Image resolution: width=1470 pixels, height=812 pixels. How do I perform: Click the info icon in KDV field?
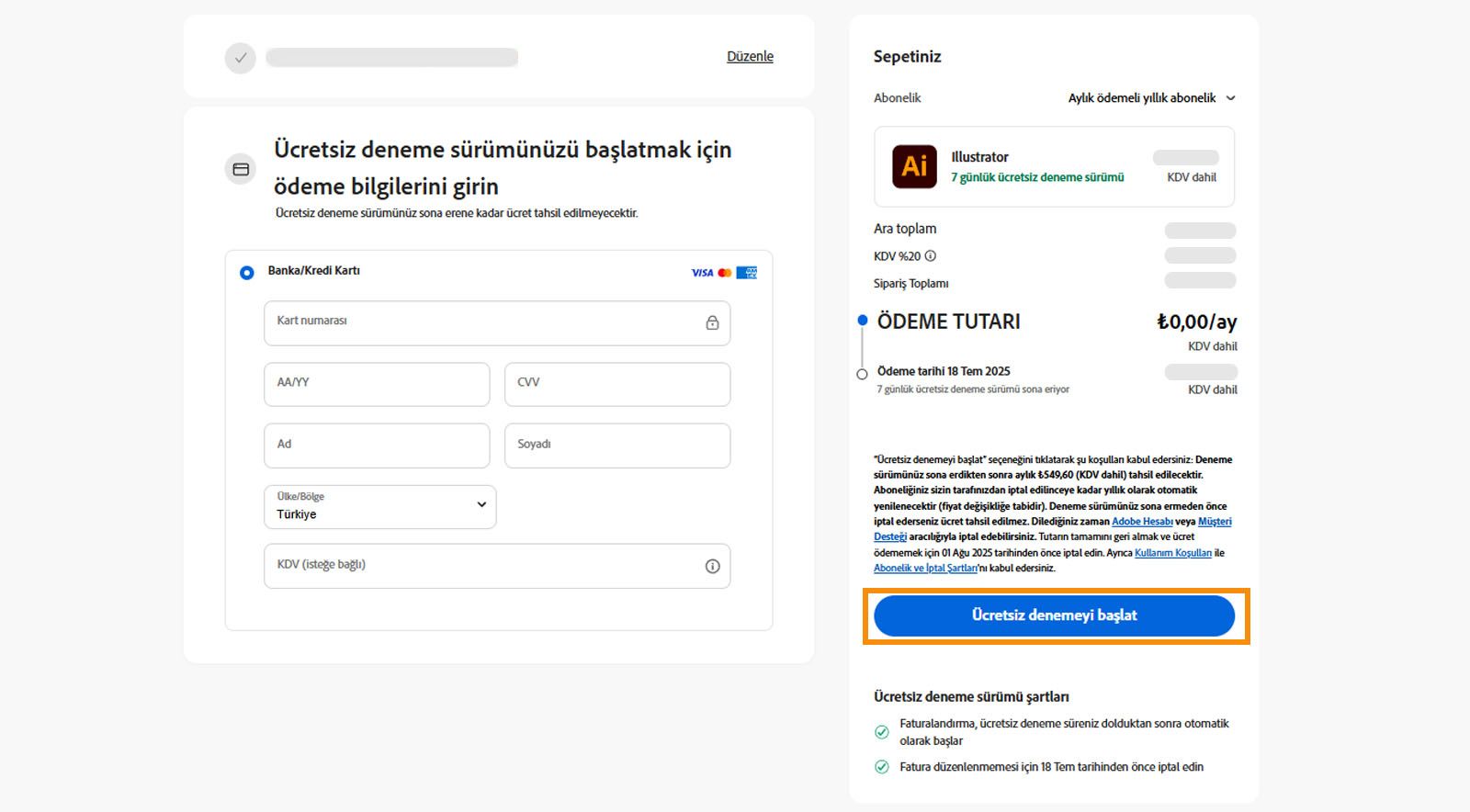pyautogui.click(x=712, y=567)
